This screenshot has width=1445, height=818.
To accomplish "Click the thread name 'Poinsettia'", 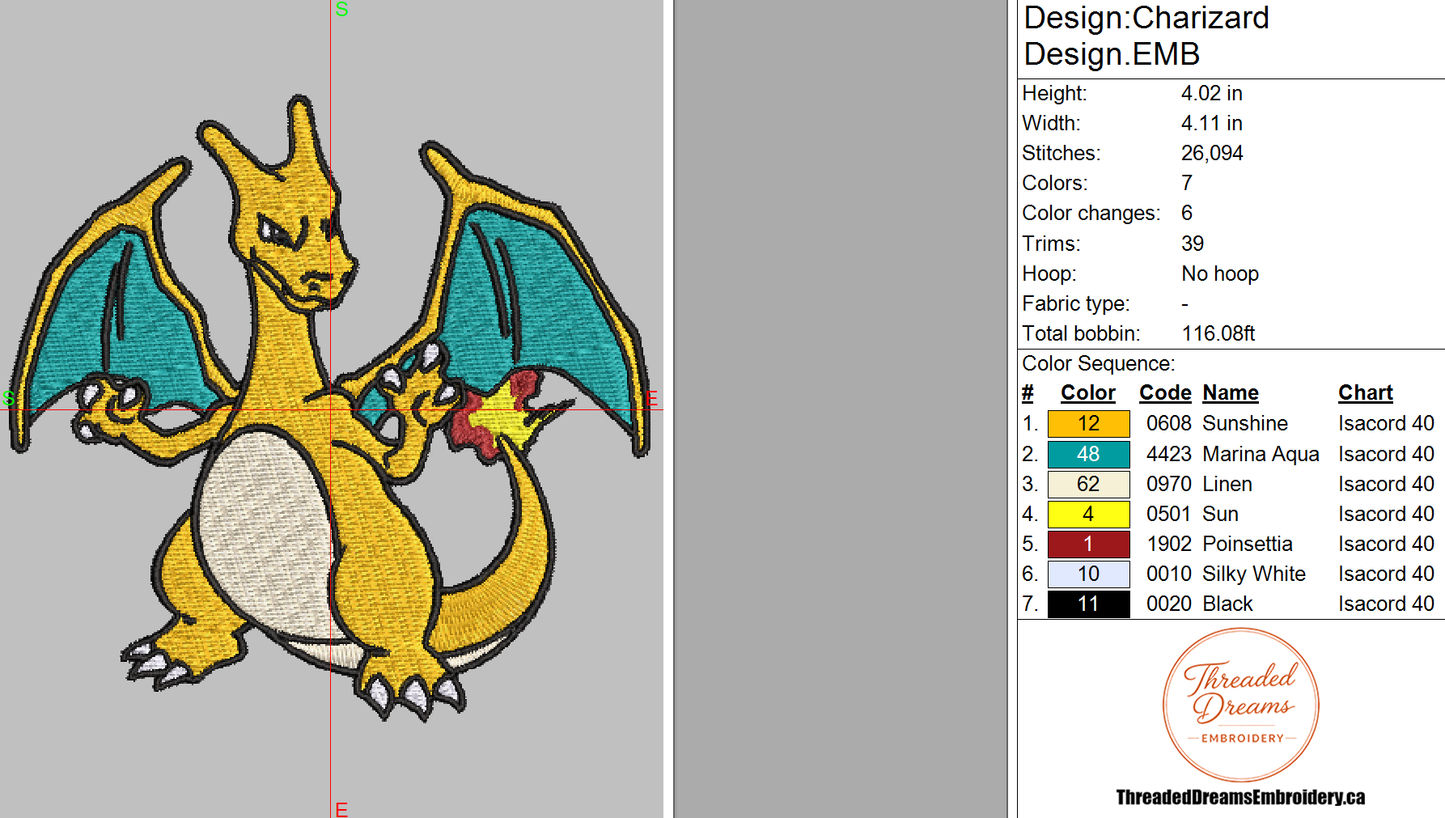I will [1247, 544].
